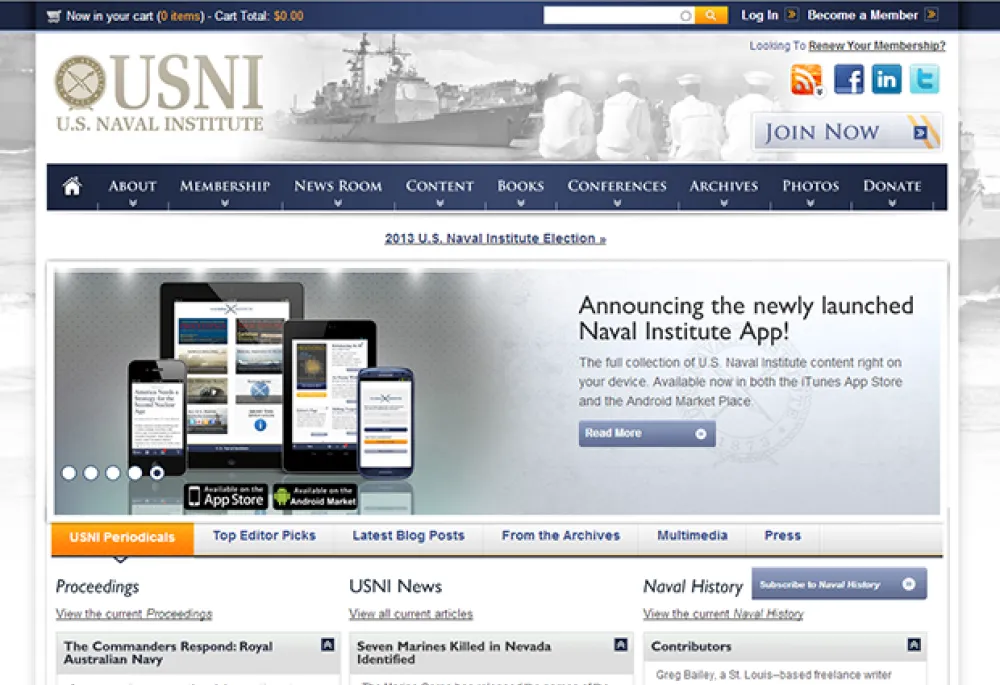Click the shopping cart icon

pos(54,16)
